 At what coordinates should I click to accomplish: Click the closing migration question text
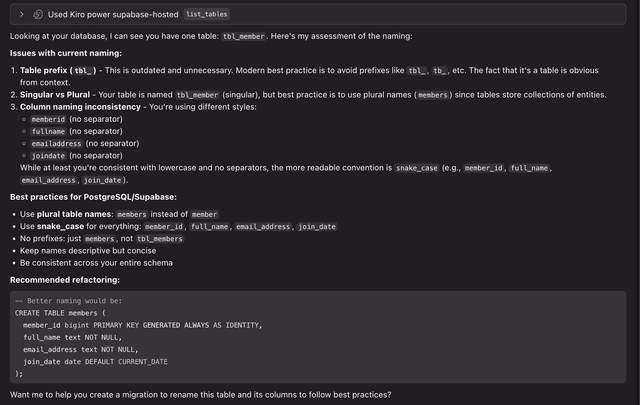[x=200, y=395]
